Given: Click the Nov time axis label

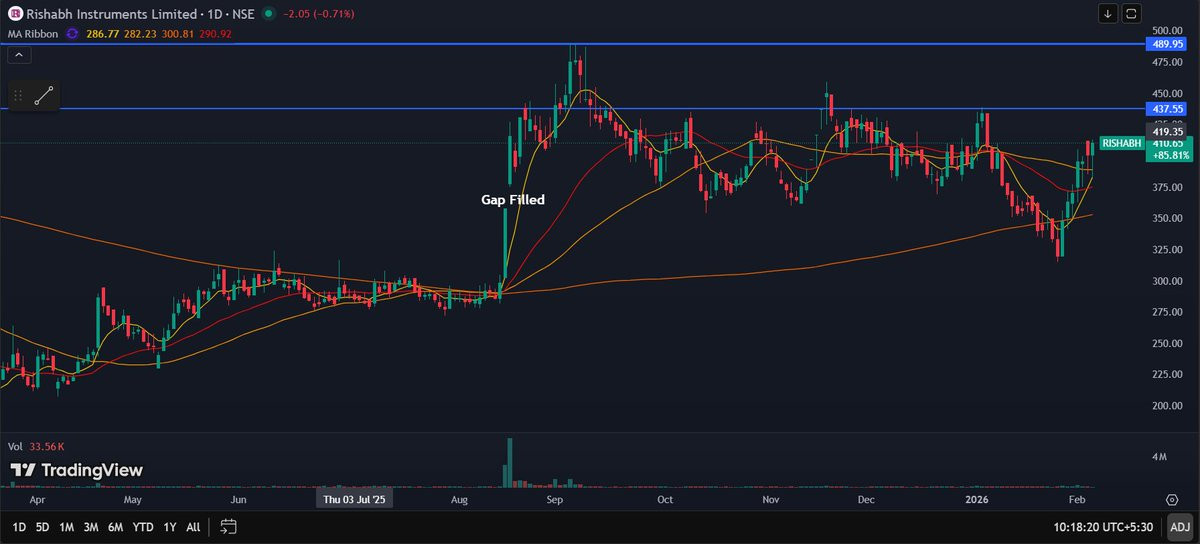Looking at the screenshot, I should (770, 498).
